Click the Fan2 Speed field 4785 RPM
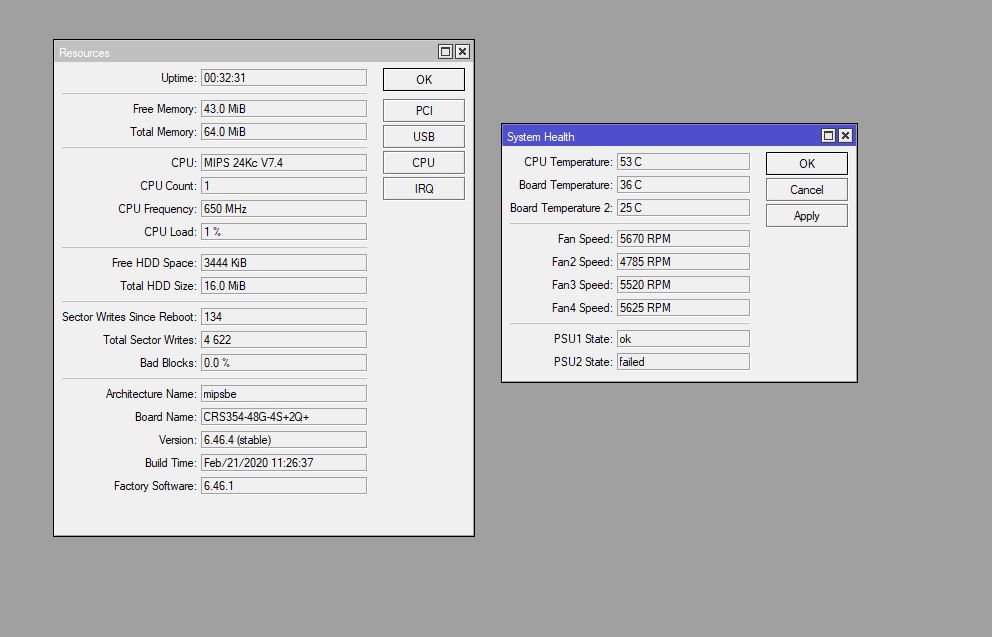 (683, 261)
